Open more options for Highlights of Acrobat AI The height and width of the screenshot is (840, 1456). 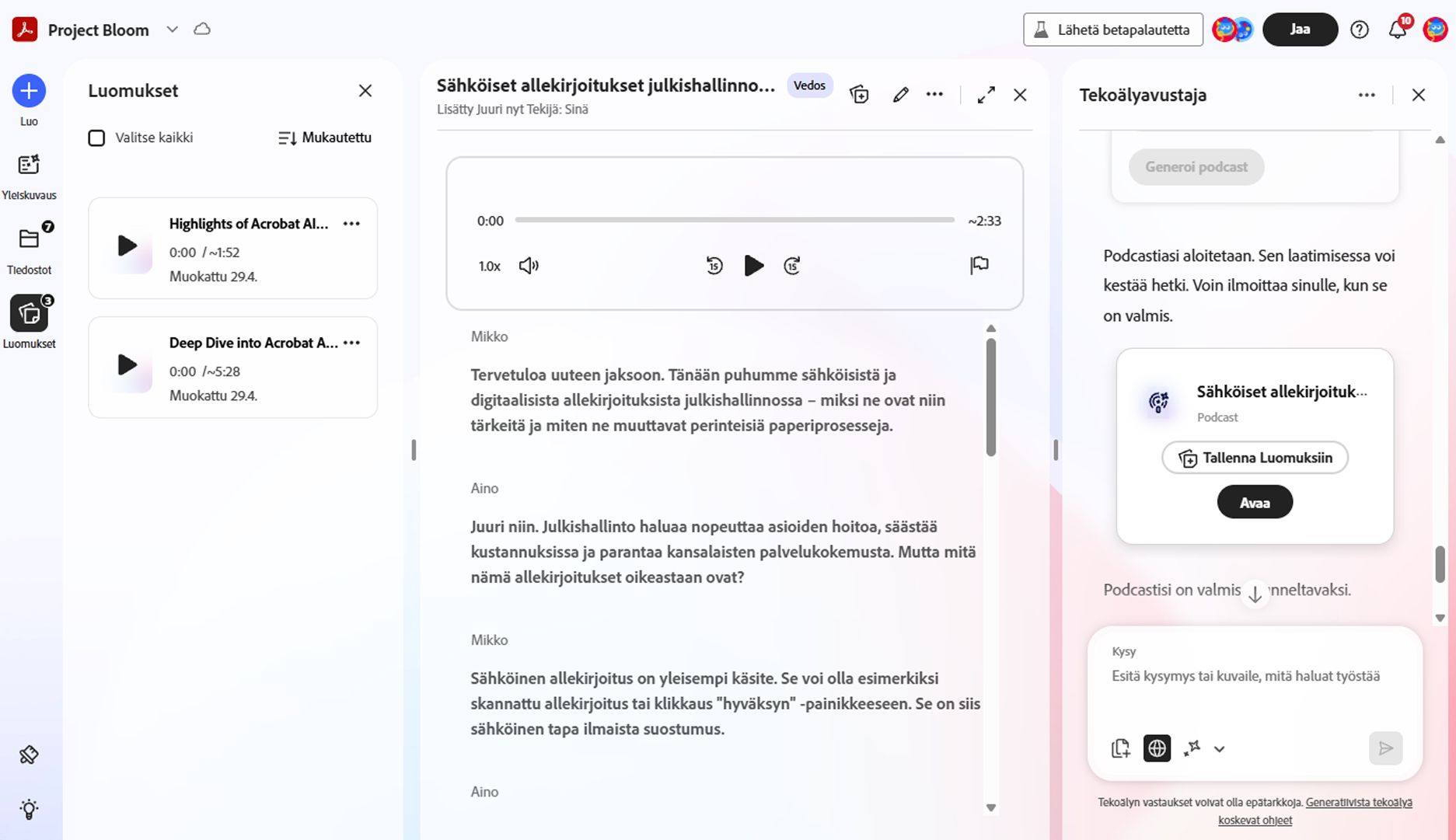[351, 224]
